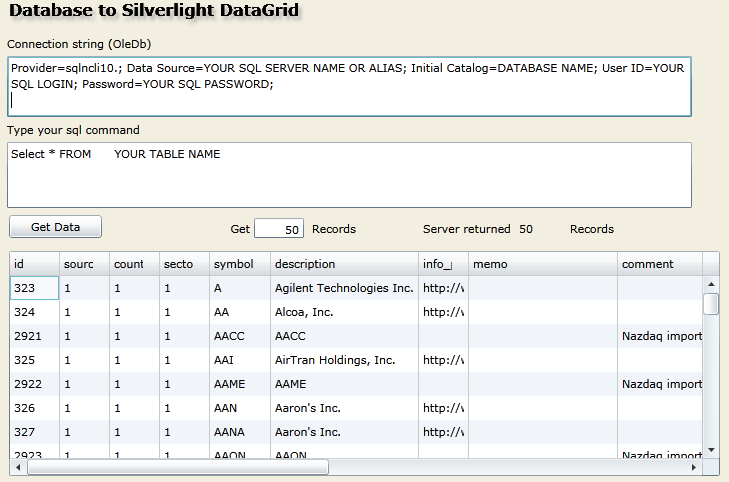Screen dimensions: 729x482
Task: Select cell with id 2921
Action: pos(34,336)
